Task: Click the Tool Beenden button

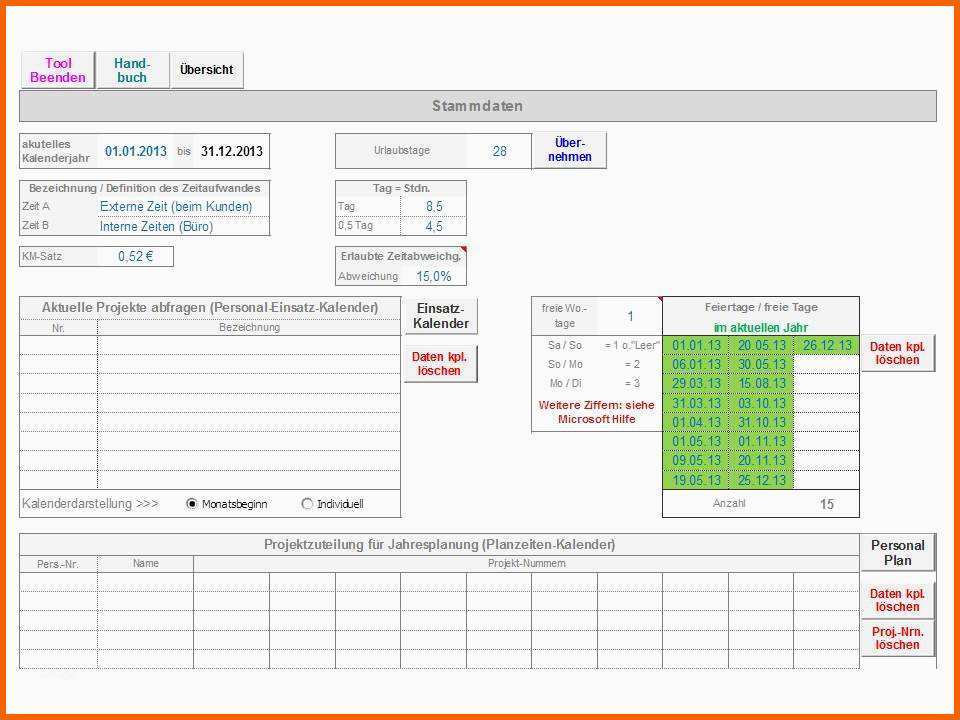Action: (58, 70)
